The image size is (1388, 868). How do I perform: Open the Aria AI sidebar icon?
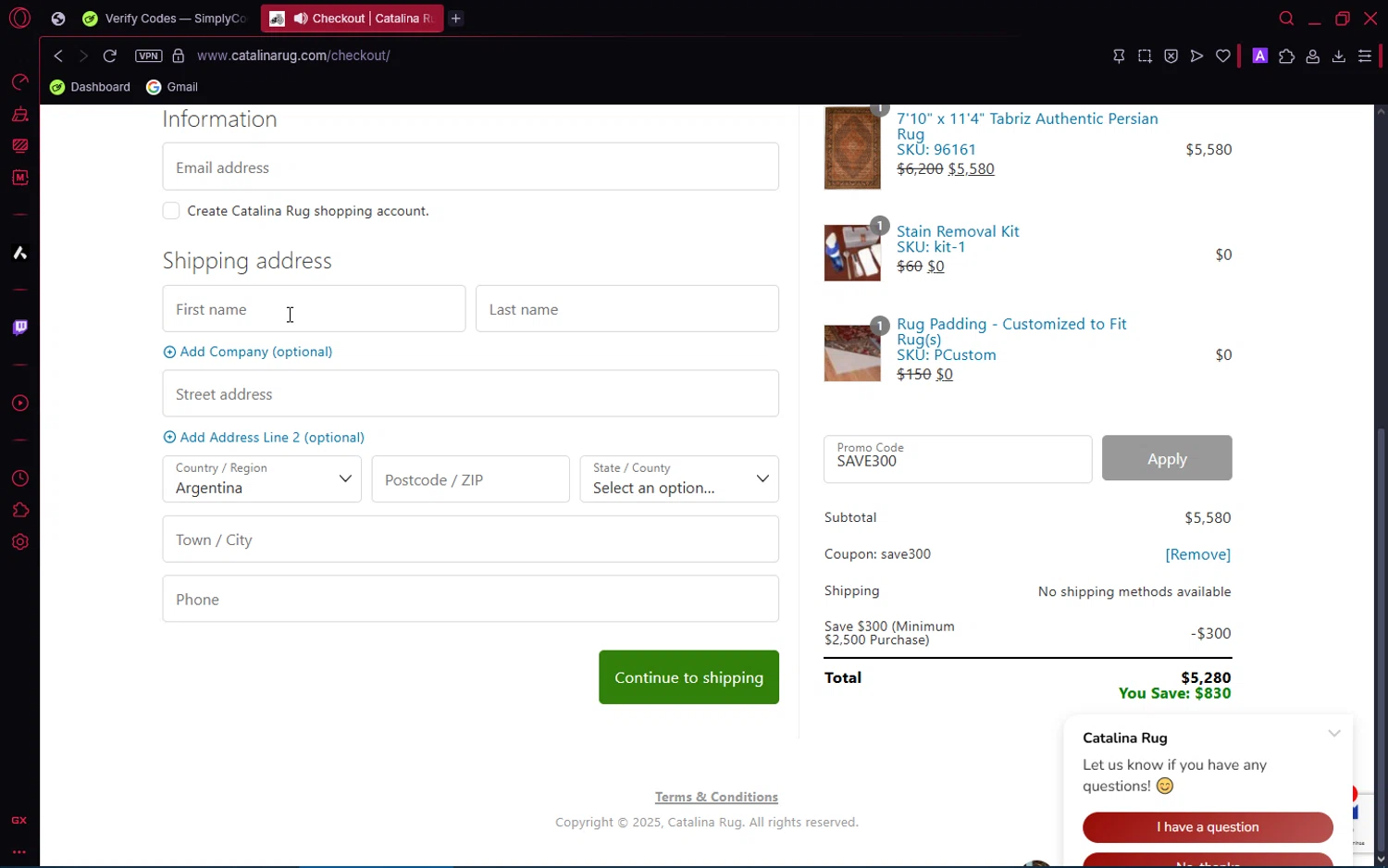pyautogui.click(x=19, y=253)
